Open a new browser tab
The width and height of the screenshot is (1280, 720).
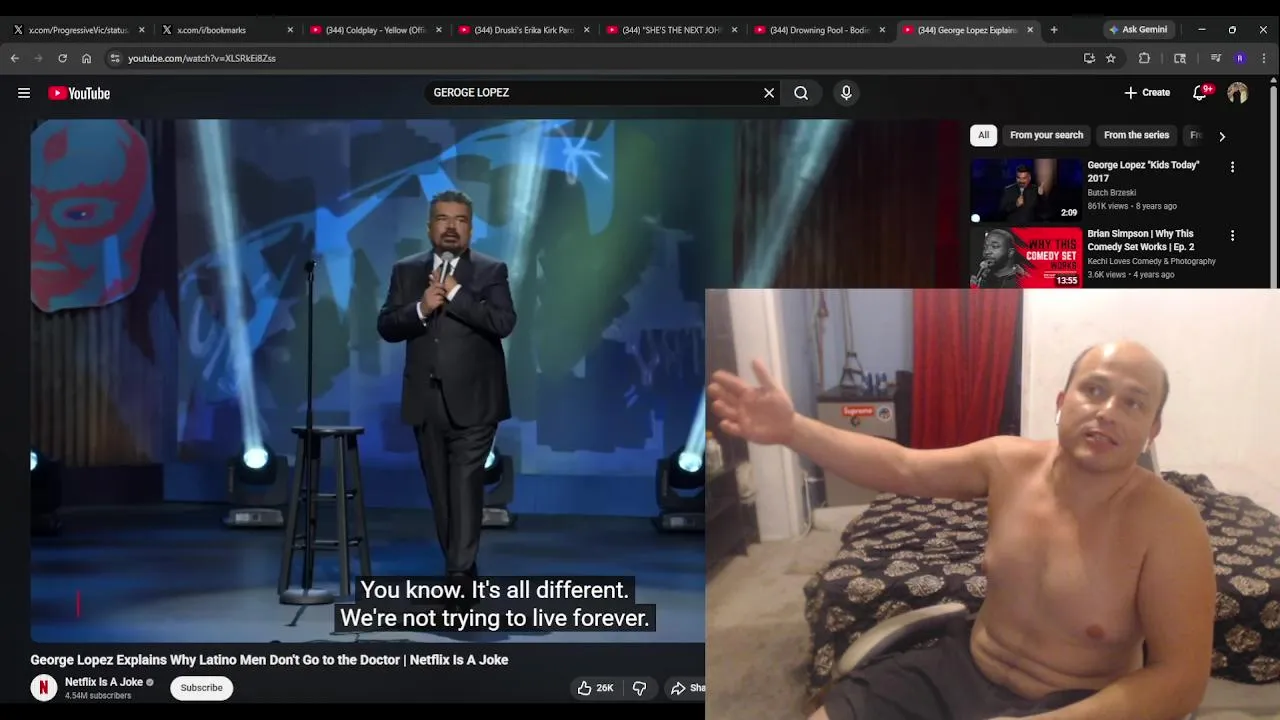tap(1054, 30)
